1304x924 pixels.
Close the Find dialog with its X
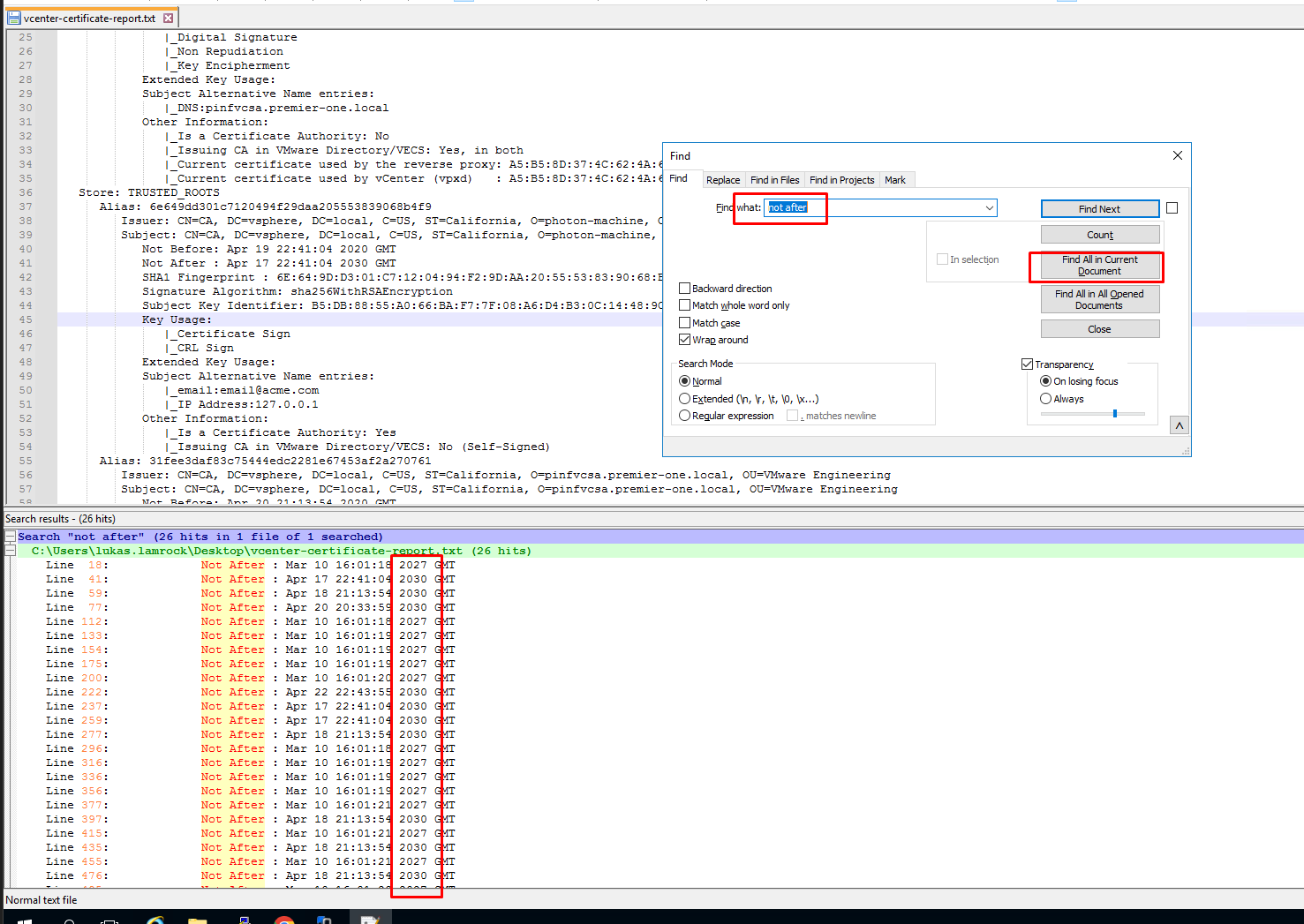[1177, 155]
